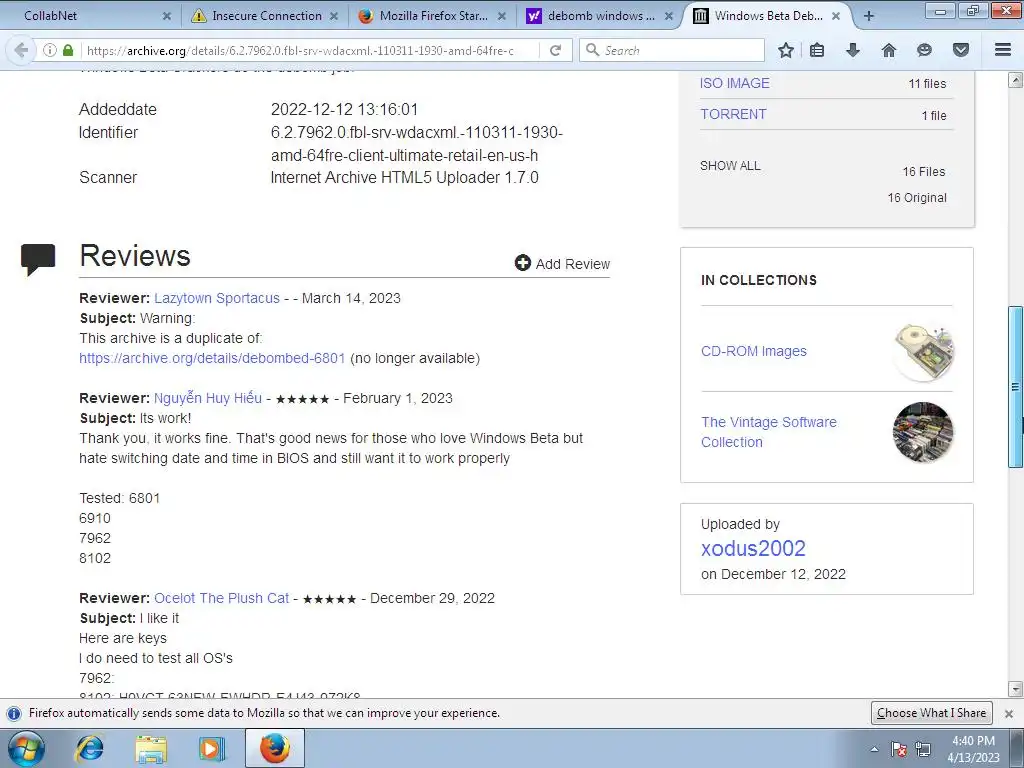Close the Mozilla Firefox Start tab
Image resolution: width=1024 pixels, height=768 pixels.
click(x=502, y=16)
